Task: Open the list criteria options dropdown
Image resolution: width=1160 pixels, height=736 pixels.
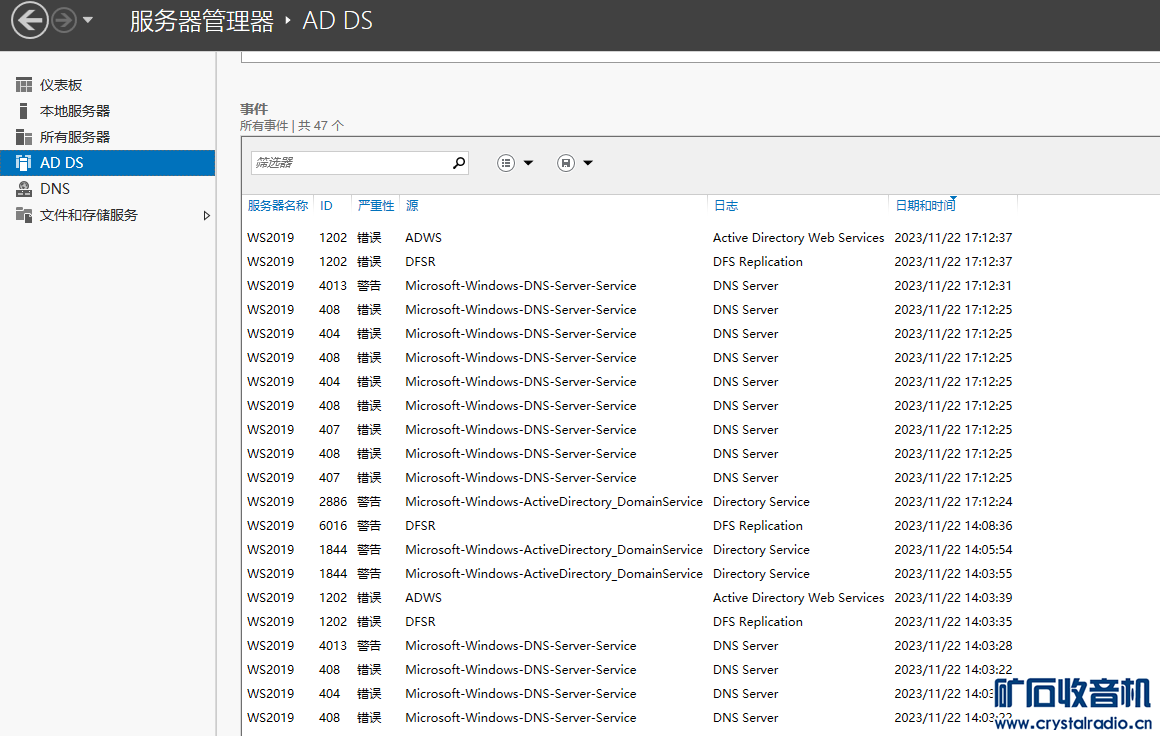Action: 515,163
